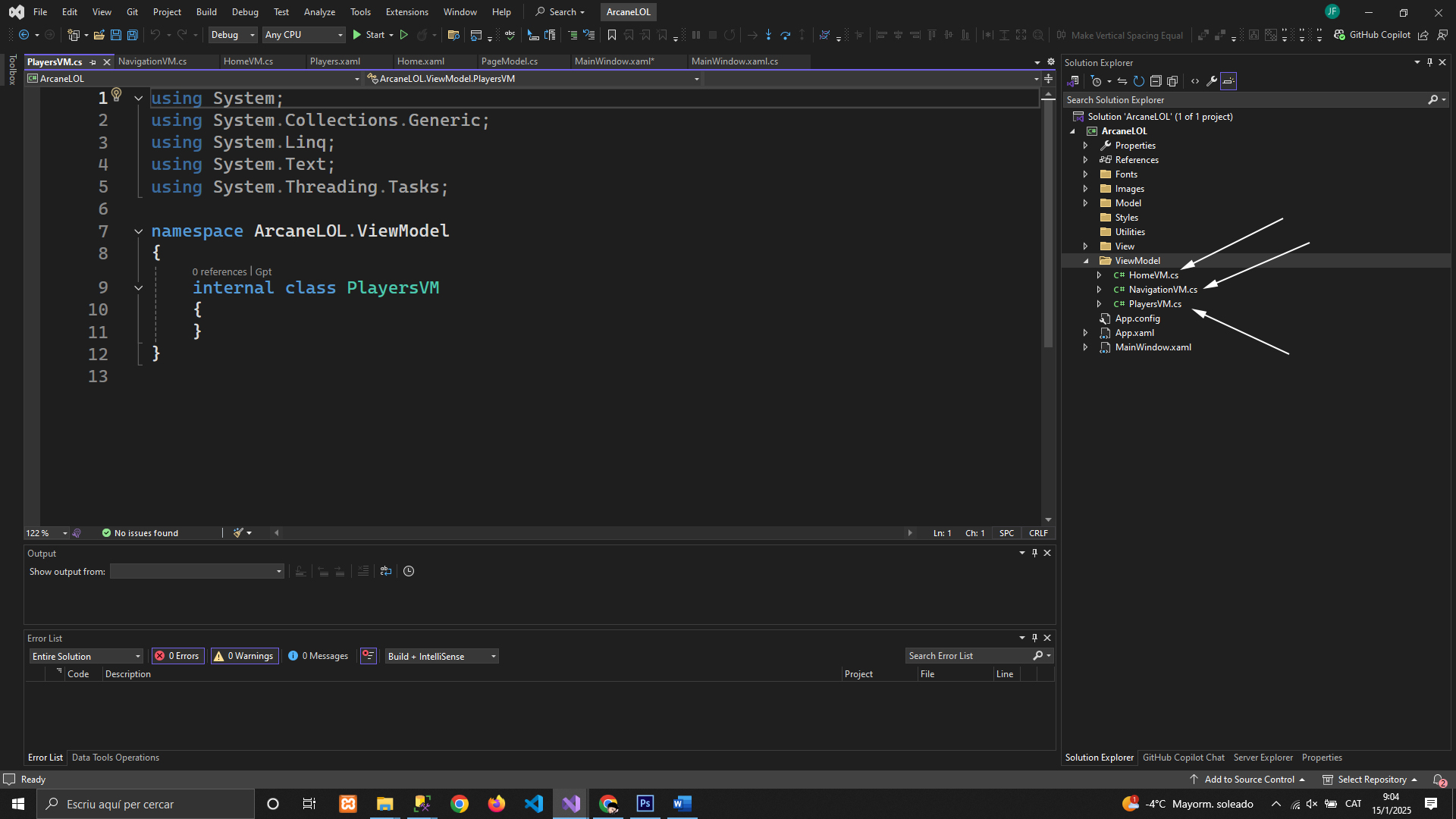Image resolution: width=1456 pixels, height=819 pixels.
Task: Open the Extensions menu
Action: point(406,12)
